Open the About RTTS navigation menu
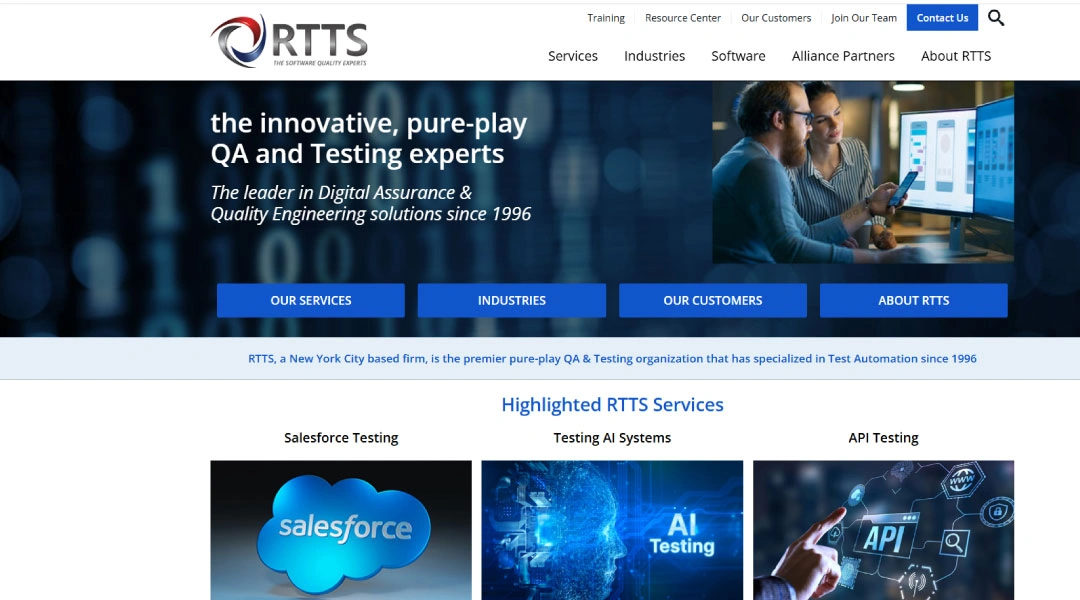 (x=956, y=56)
